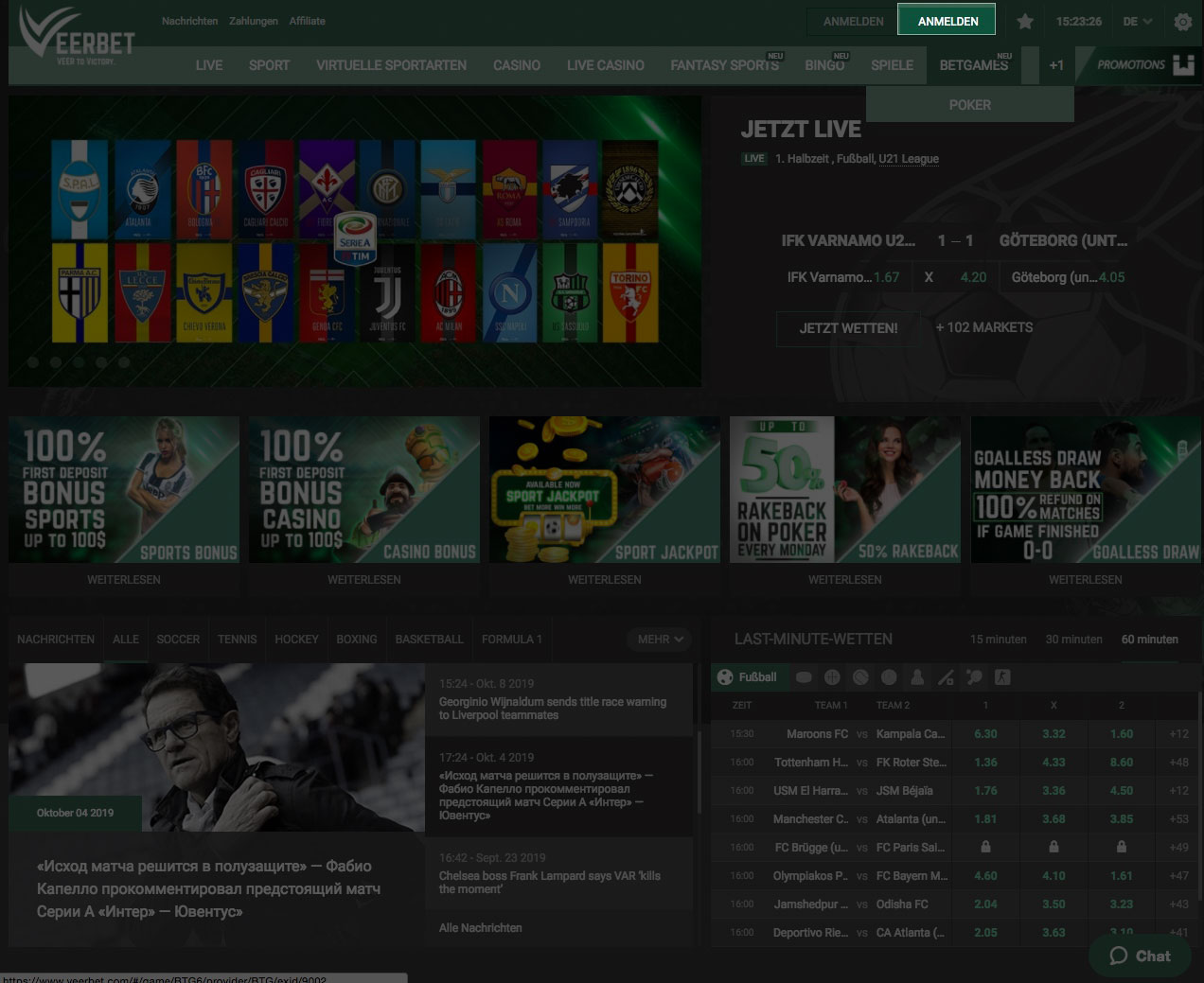Open Goalless Draw promo thumbnail
The height and width of the screenshot is (983, 1204).
pos(1086,490)
